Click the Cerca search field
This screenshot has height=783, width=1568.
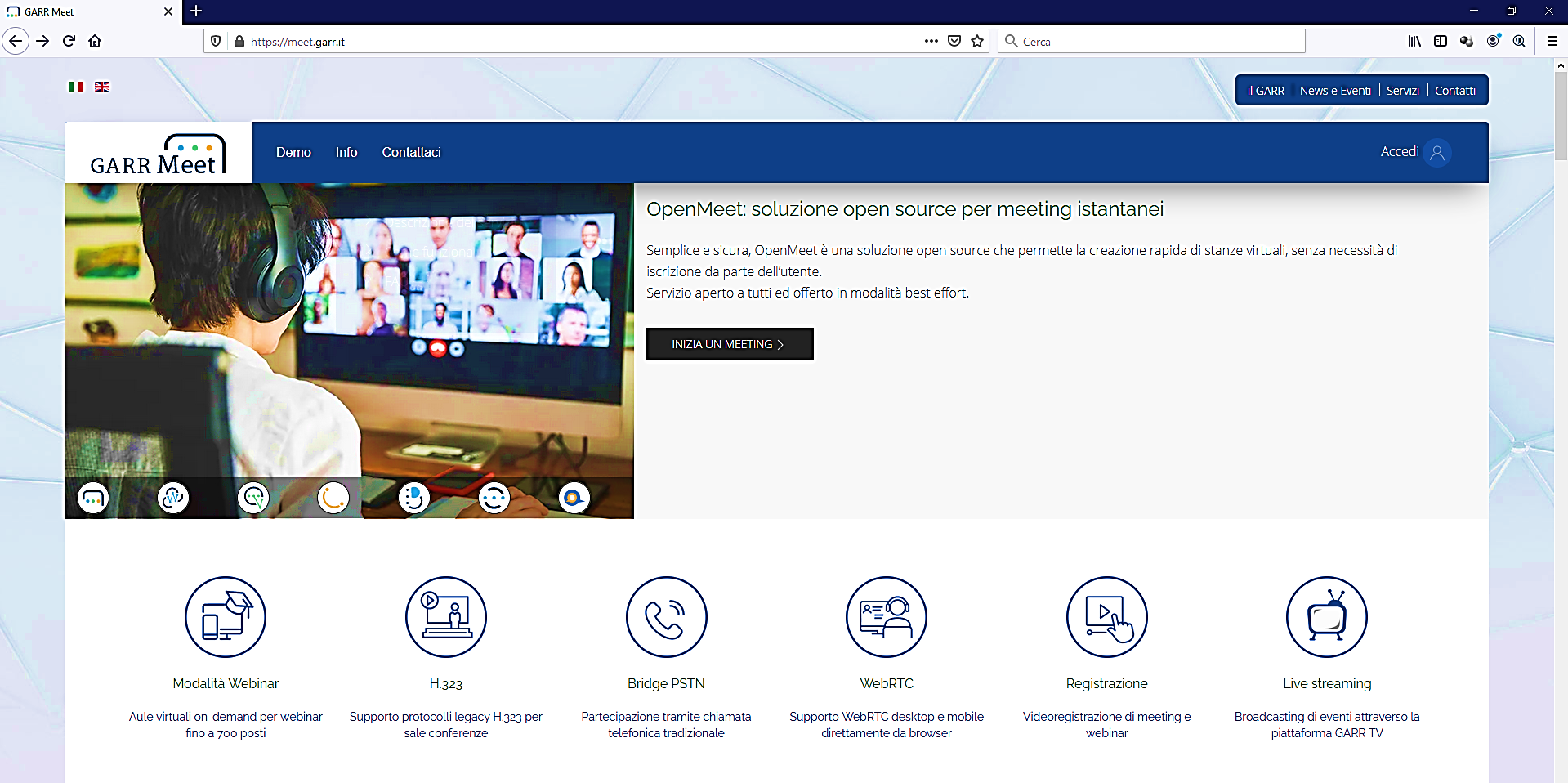(1152, 41)
